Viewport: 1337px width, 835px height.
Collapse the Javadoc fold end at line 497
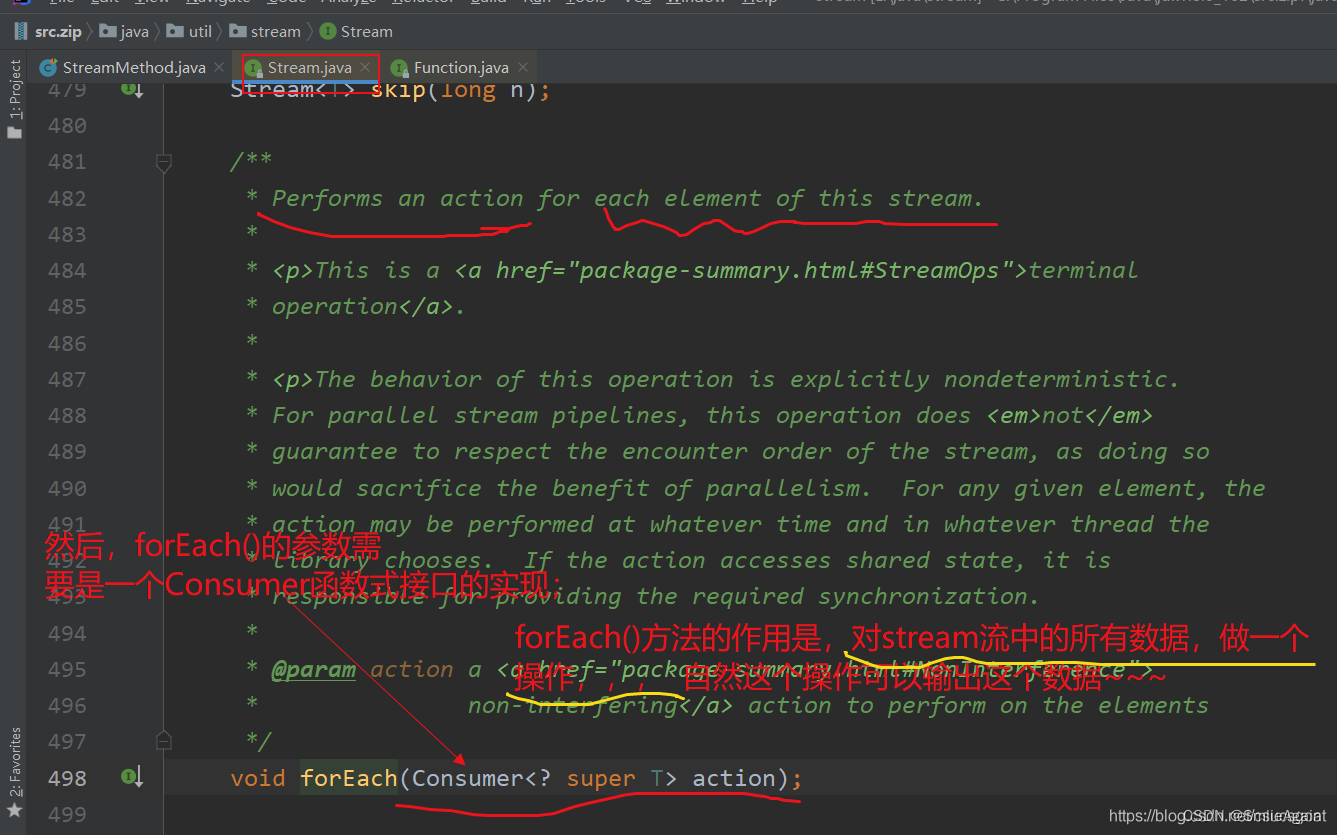(164, 741)
